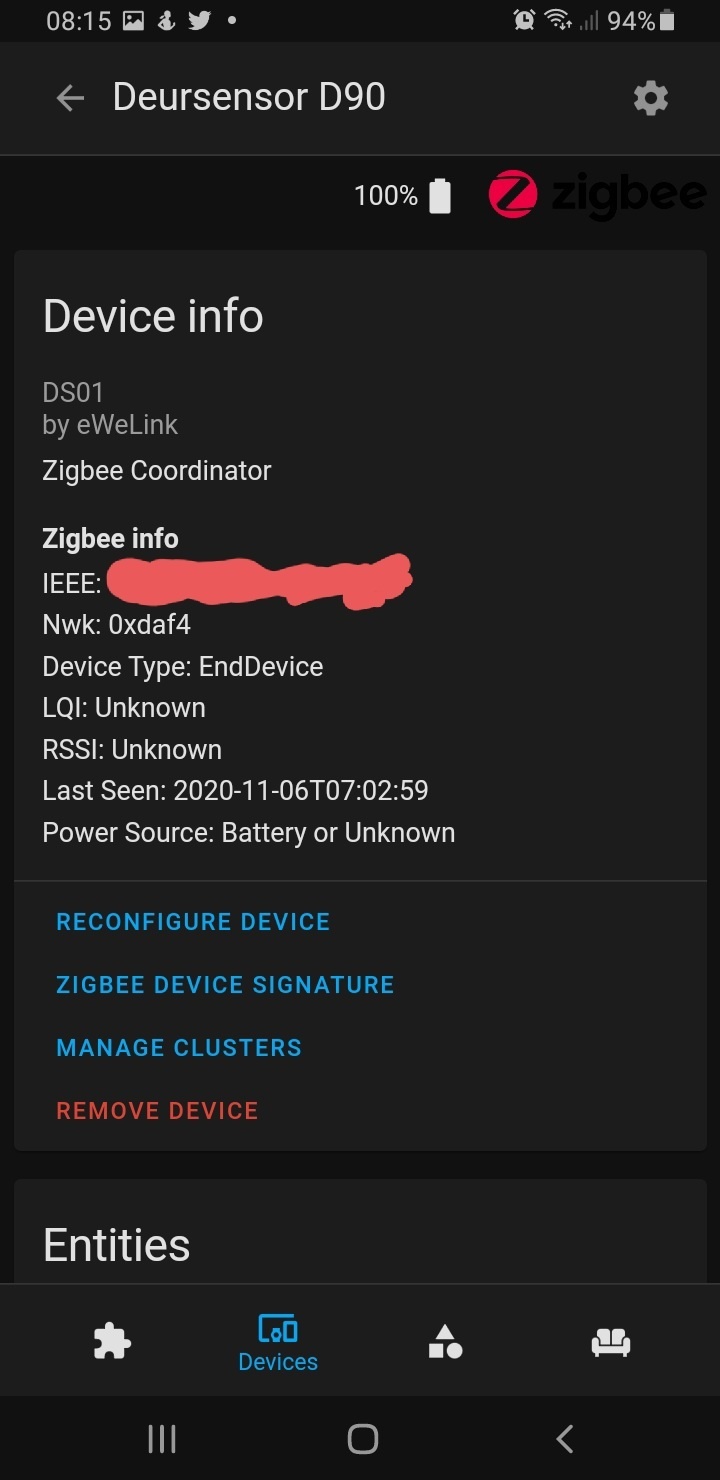Click REMOVE DEVICE
This screenshot has width=720, height=1480.
157,1111
